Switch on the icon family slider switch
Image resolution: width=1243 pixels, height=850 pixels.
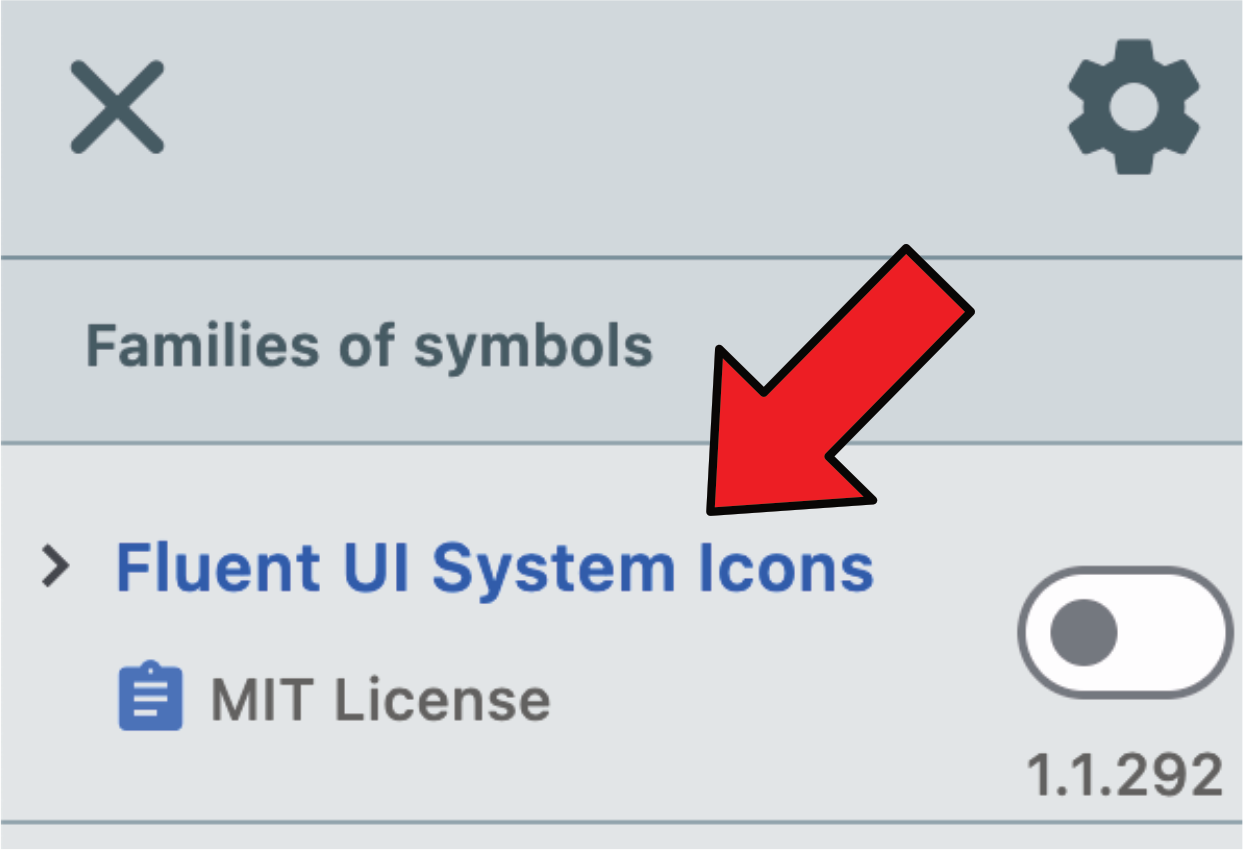pyautogui.click(x=1125, y=633)
